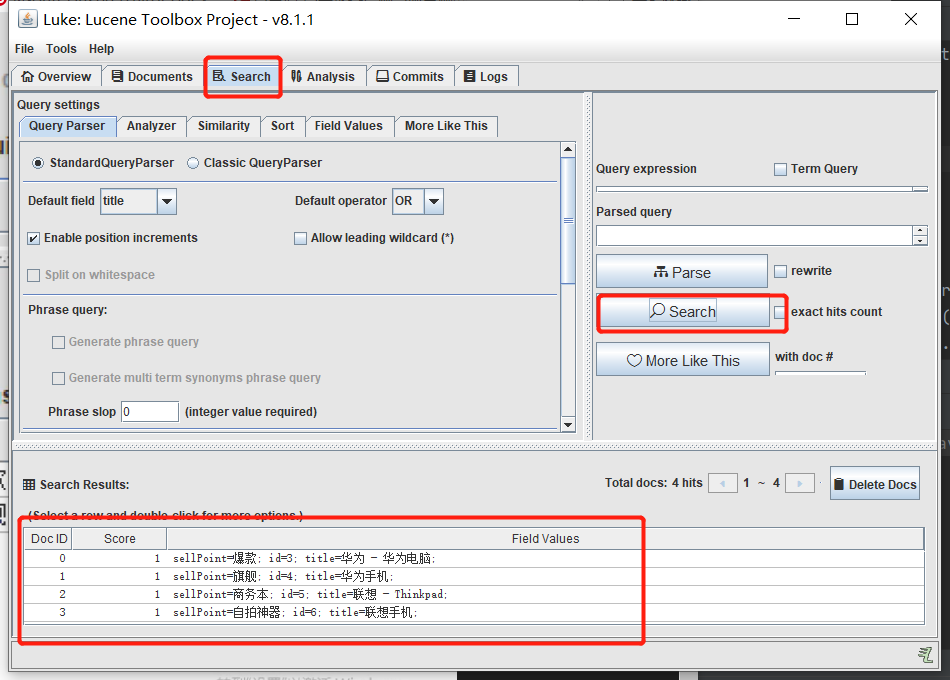This screenshot has height=680, width=950.
Task: Maximize the Luke window
Action: point(852,19)
